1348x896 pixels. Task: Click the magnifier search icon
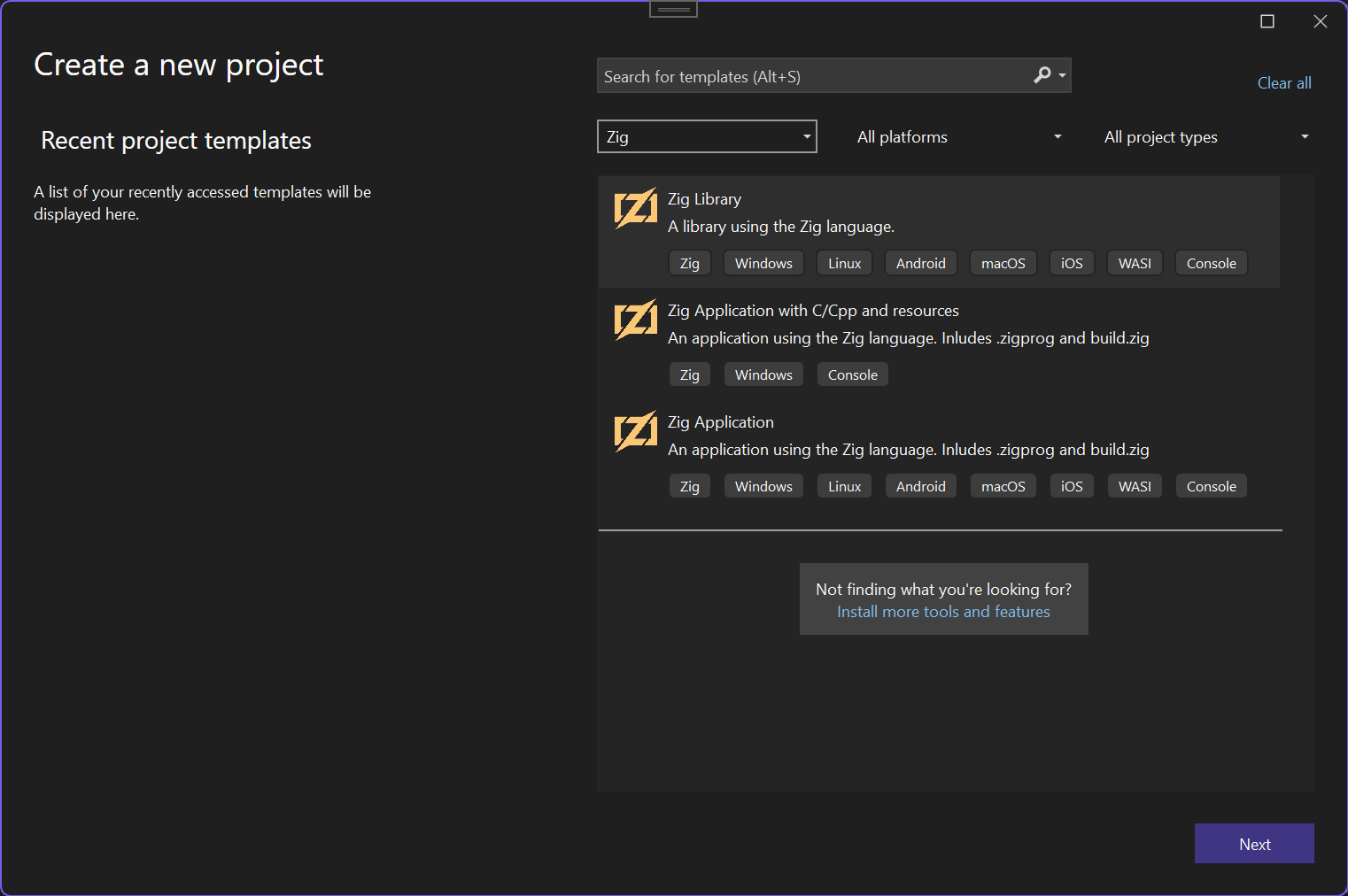[1042, 75]
